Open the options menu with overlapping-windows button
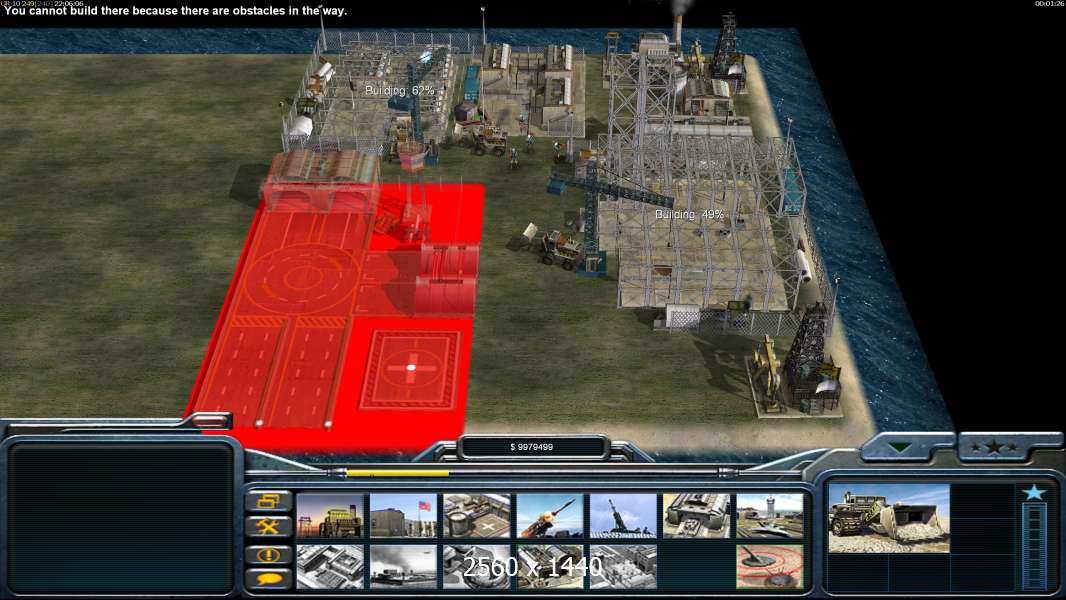Screen dimensions: 1066x600 coord(269,501)
